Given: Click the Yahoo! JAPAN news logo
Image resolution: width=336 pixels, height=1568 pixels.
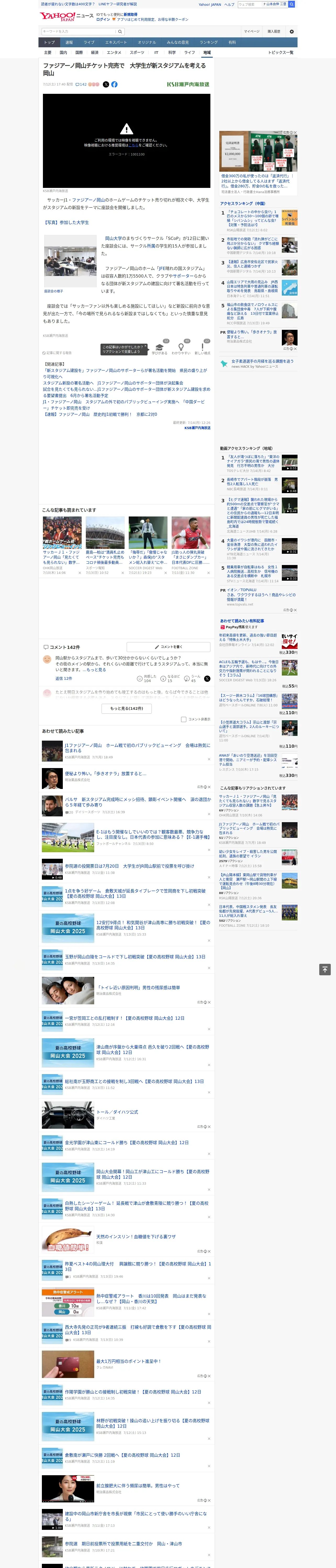Looking at the screenshot, I should 66,16.
